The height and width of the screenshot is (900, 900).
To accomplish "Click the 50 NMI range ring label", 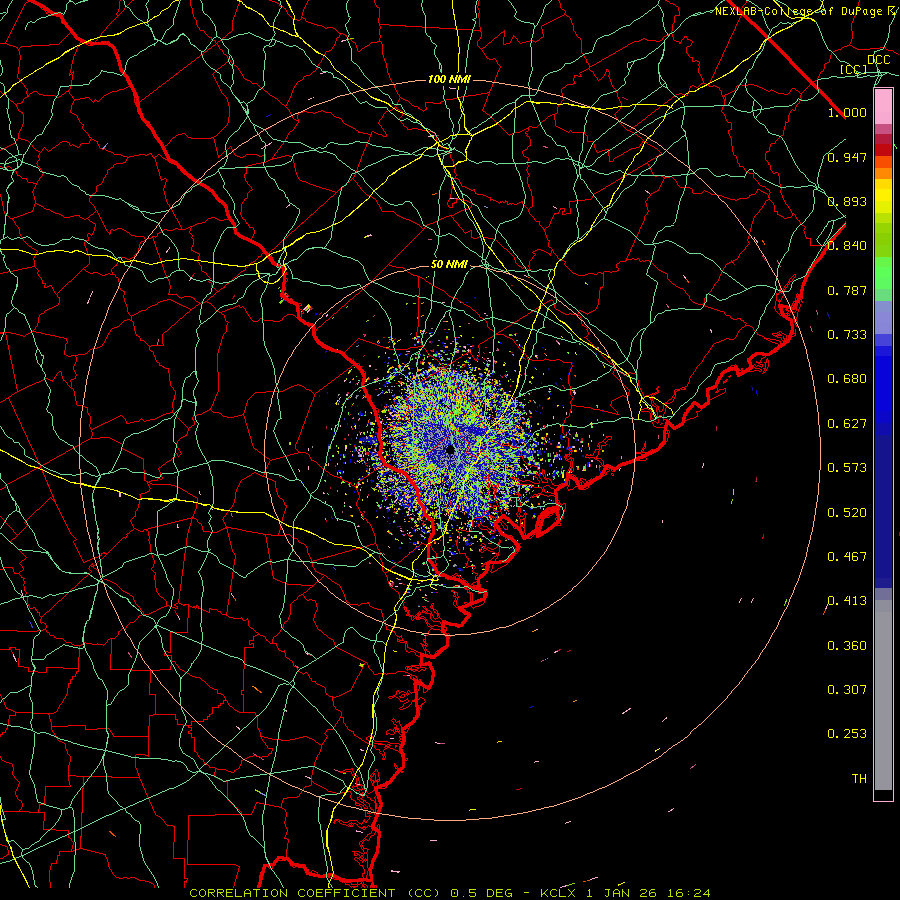I will [449, 265].
